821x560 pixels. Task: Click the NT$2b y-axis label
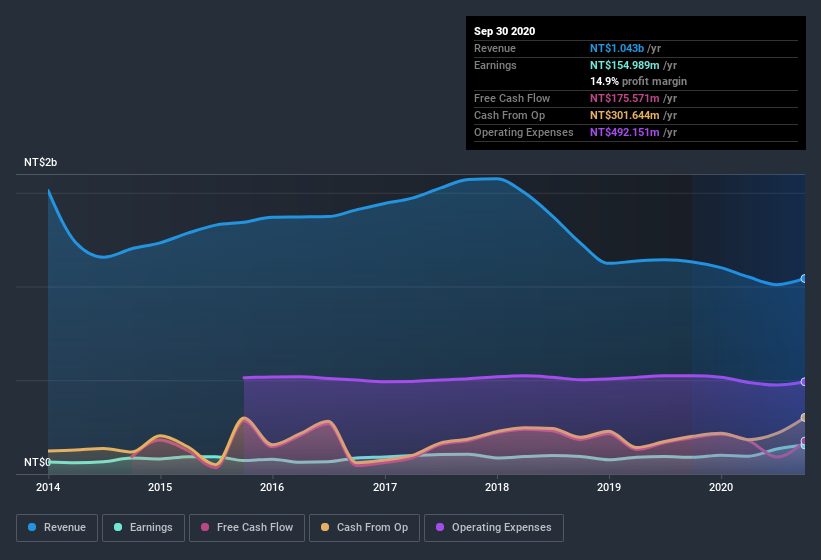click(40, 162)
